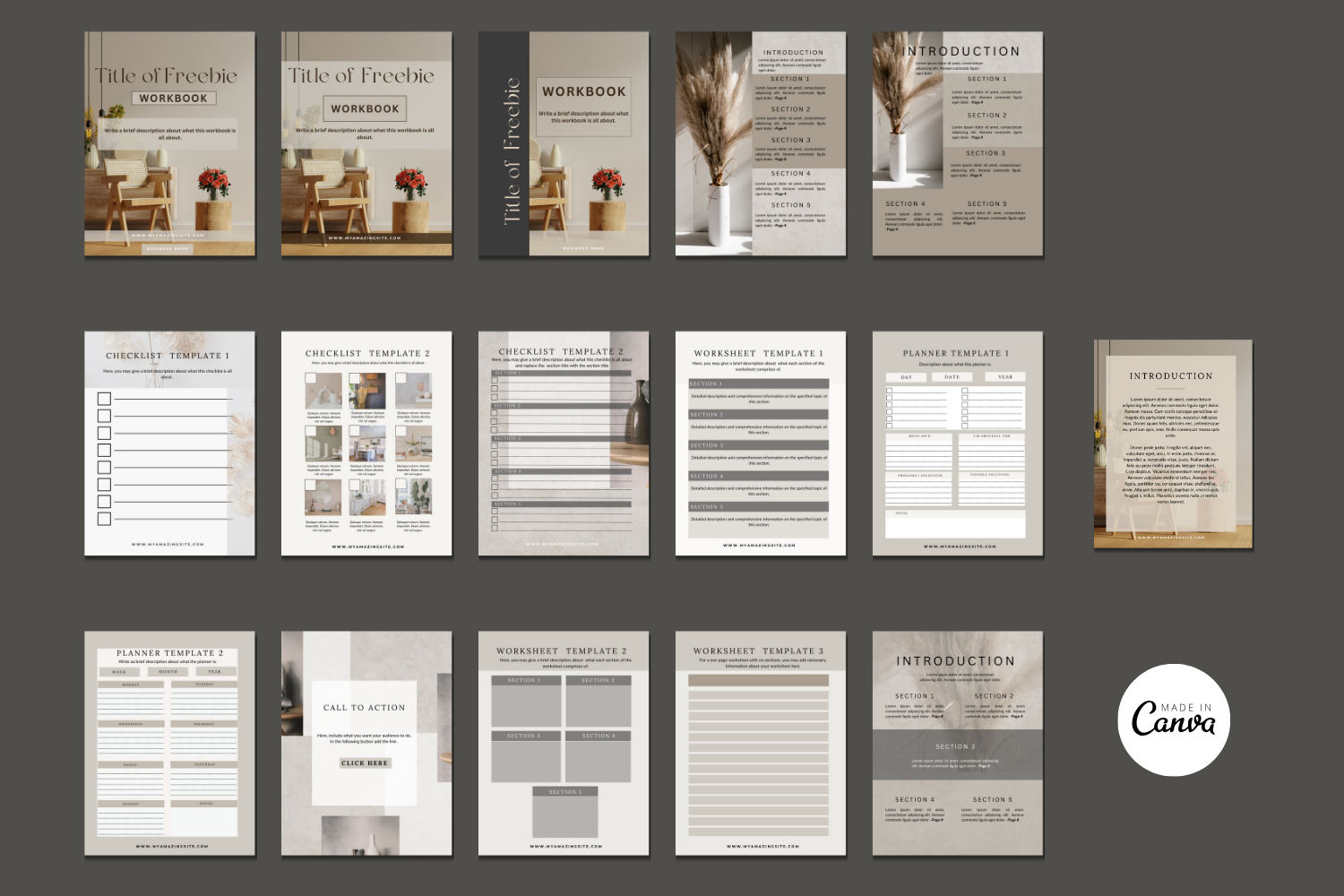Click the MONTH field on Planner Template 2
The height and width of the screenshot is (896, 1344).
point(168,671)
